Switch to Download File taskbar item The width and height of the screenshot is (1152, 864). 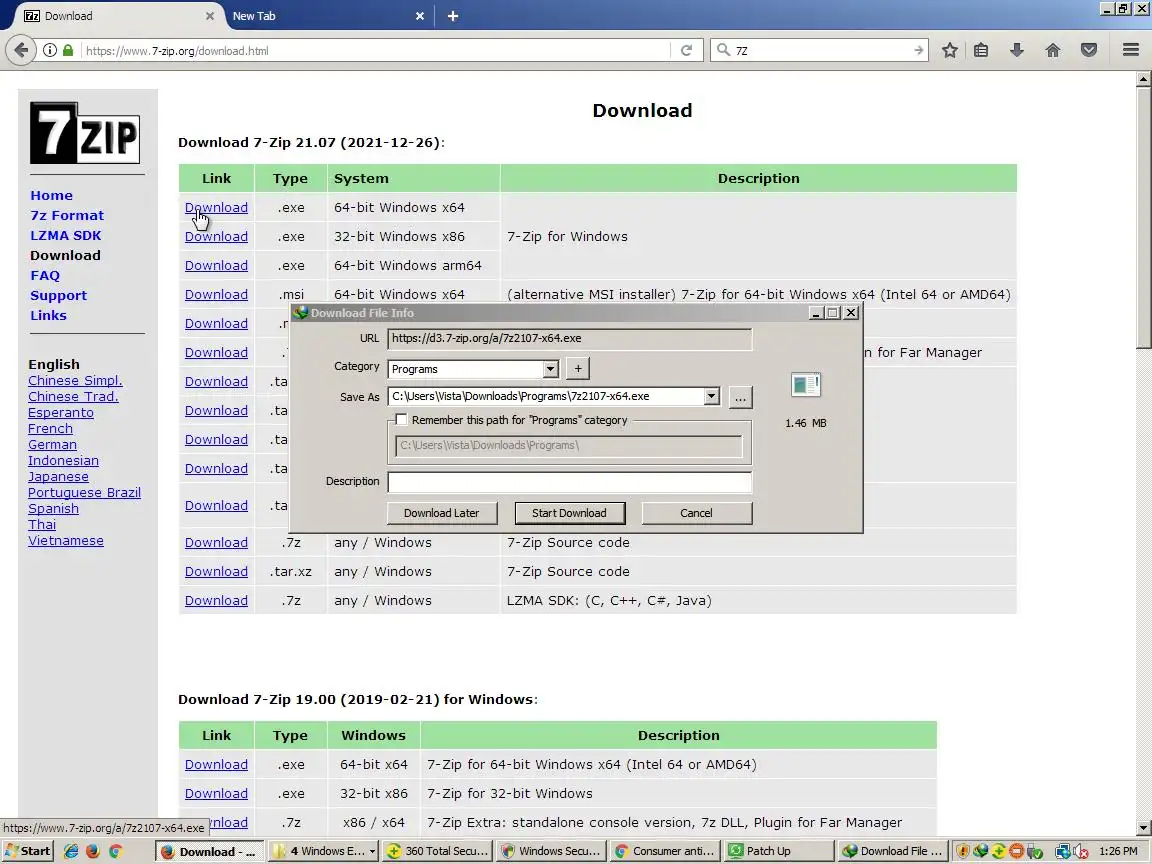pyautogui.click(x=892, y=851)
